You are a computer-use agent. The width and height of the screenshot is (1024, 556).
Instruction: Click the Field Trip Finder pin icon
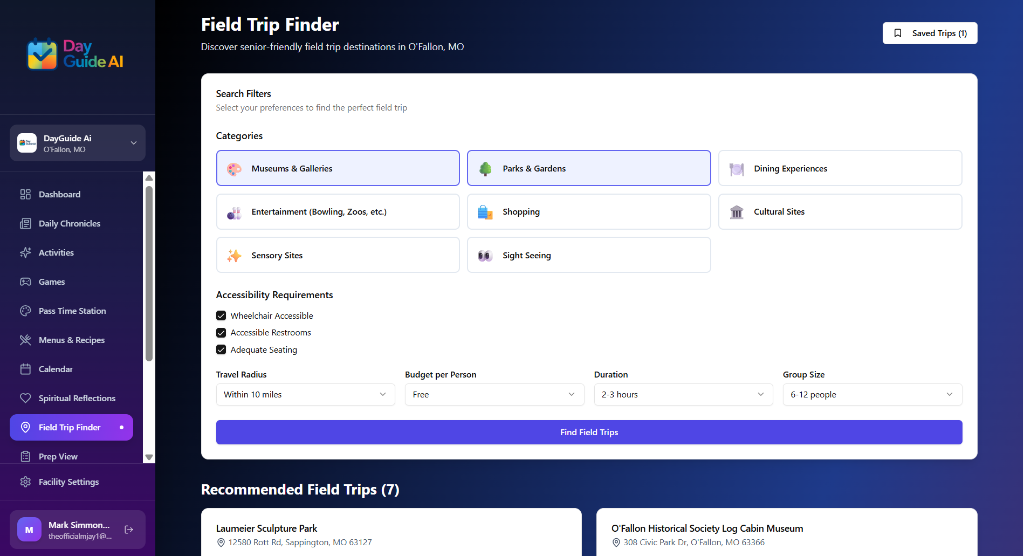(x=25, y=427)
